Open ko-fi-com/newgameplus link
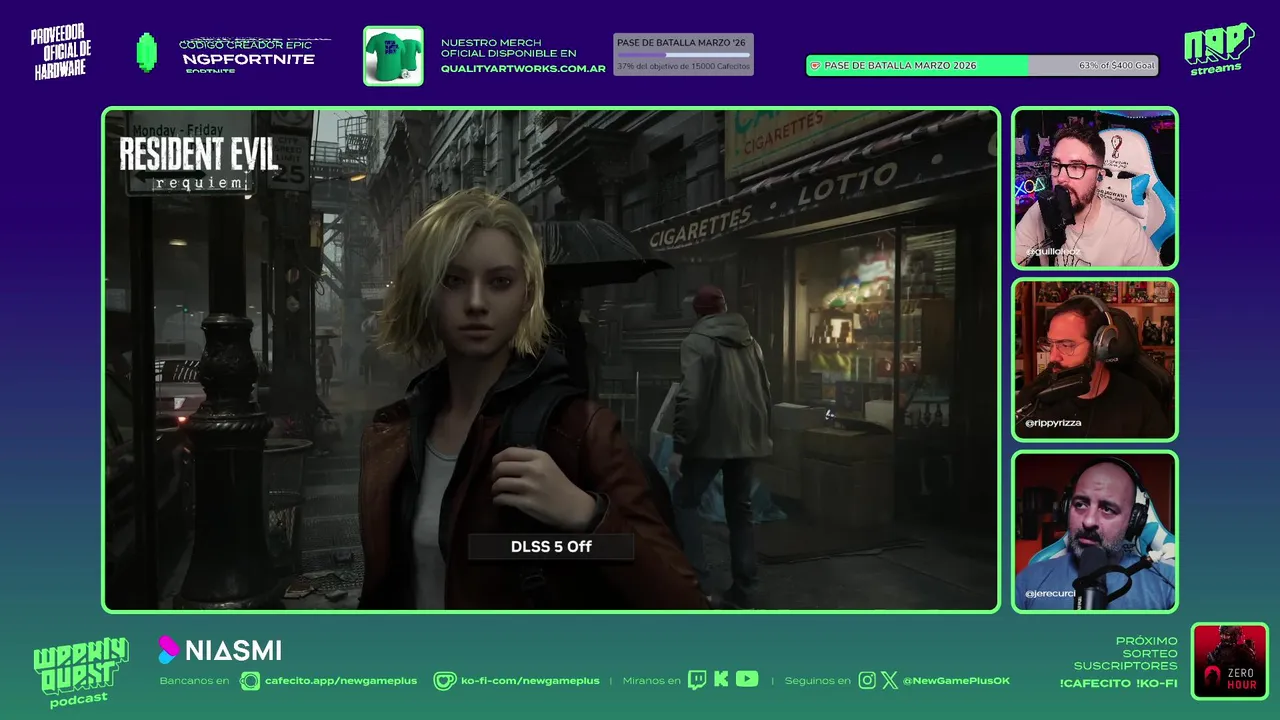 pyautogui.click(x=530, y=681)
